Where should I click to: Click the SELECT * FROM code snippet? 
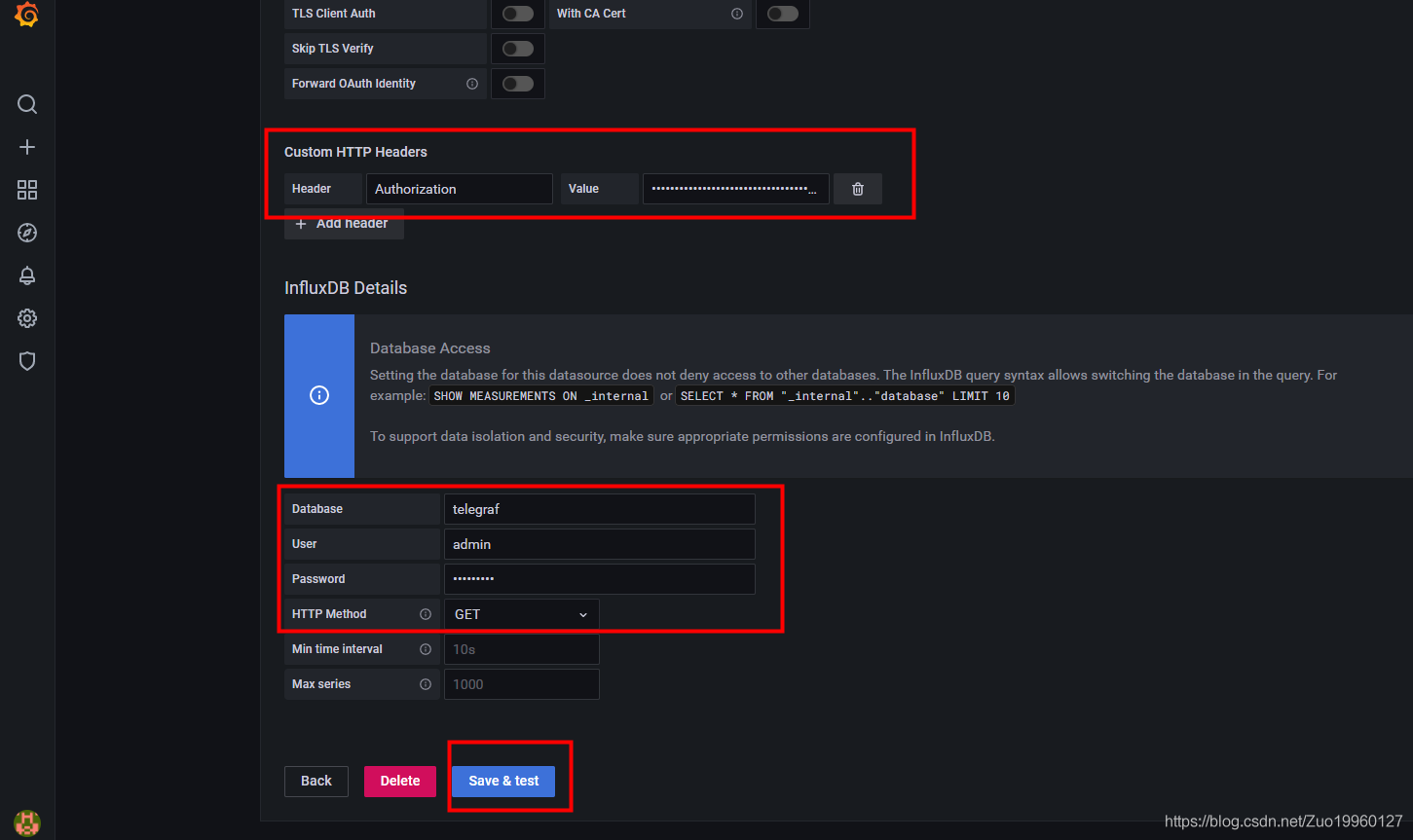tap(845, 396)
